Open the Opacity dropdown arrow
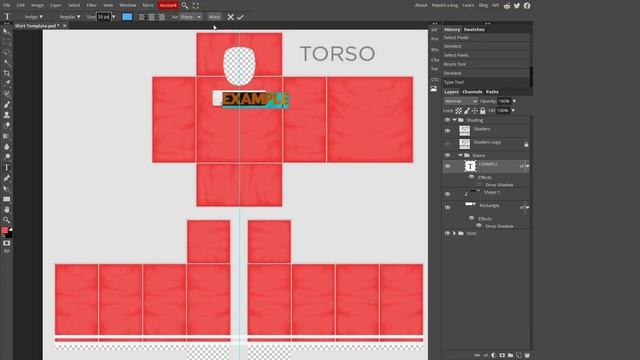The height and width of the screenshot is (360, 640). 514,101
